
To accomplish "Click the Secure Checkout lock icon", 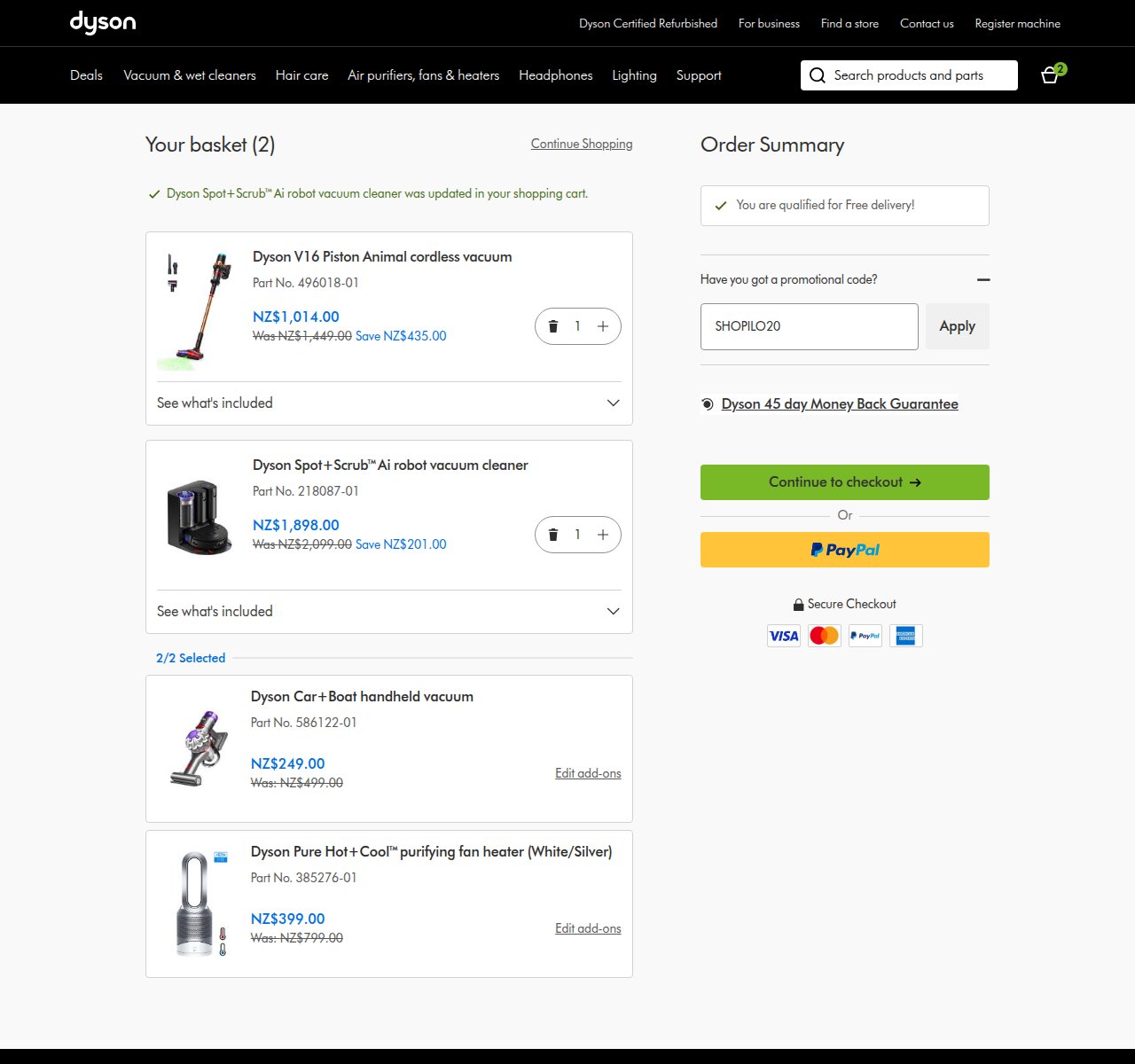I will [x=798, y=605].
